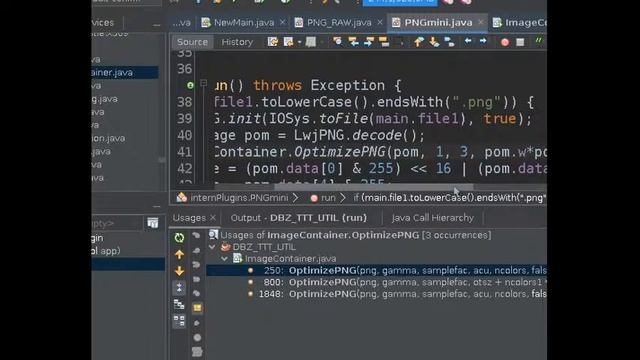
Task: Open the ImageCo... editor tab
Action: [519, 23]
